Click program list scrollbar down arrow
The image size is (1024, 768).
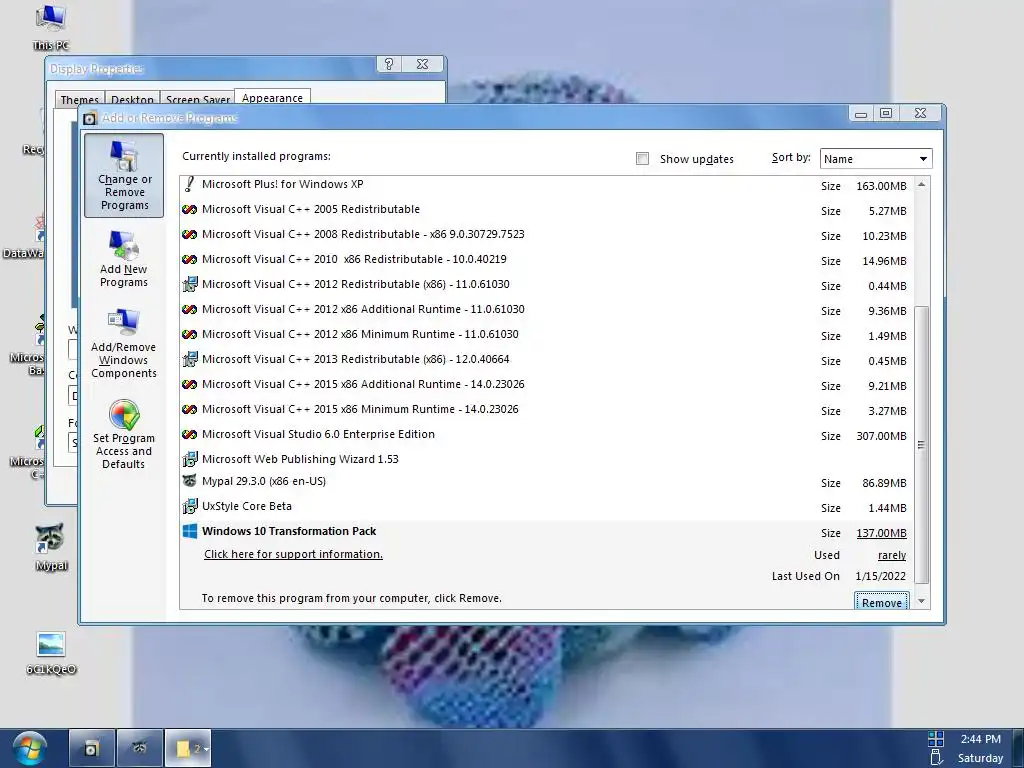[x=921, y=601]
